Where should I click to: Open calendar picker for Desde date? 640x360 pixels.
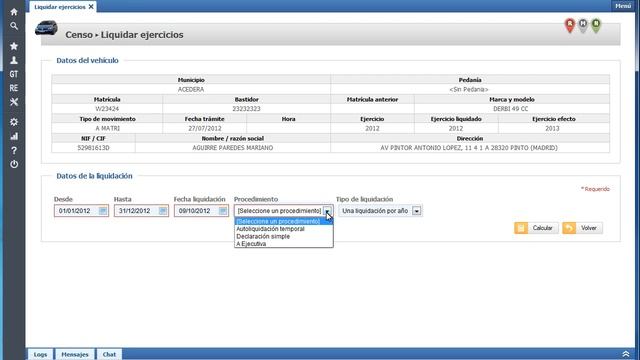click(x=102, y=211)
